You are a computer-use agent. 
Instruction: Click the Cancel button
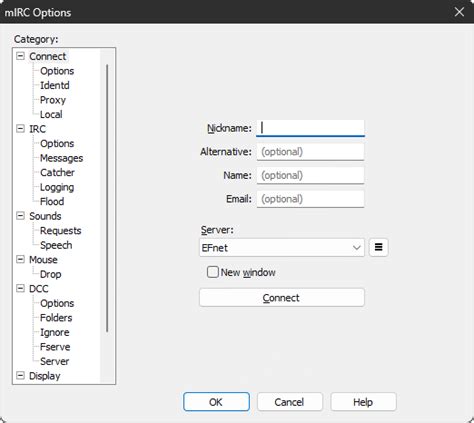point(289,402)
